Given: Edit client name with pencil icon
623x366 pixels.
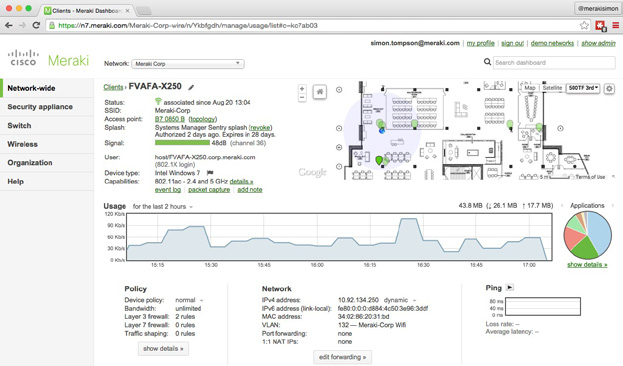Looking at the screenshot, I should [x=191, y=87].
